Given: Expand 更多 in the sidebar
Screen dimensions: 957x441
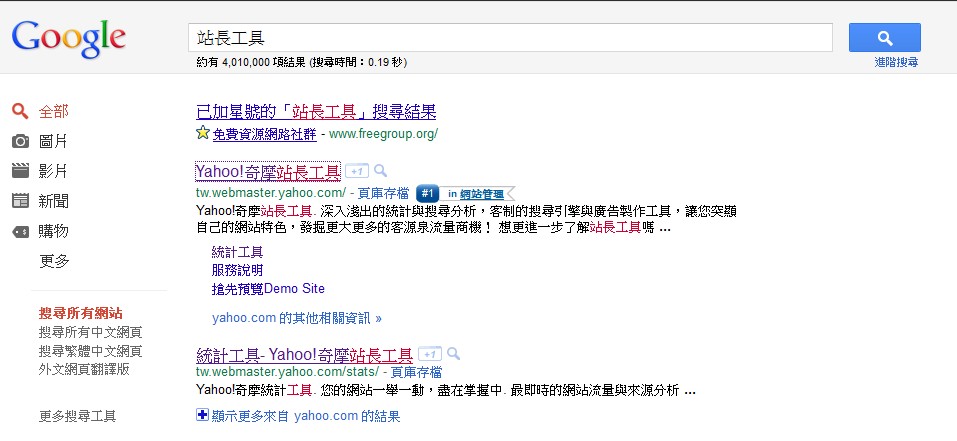Looking at the screenshot, I should pyautogui.click(x=54, y=261).
